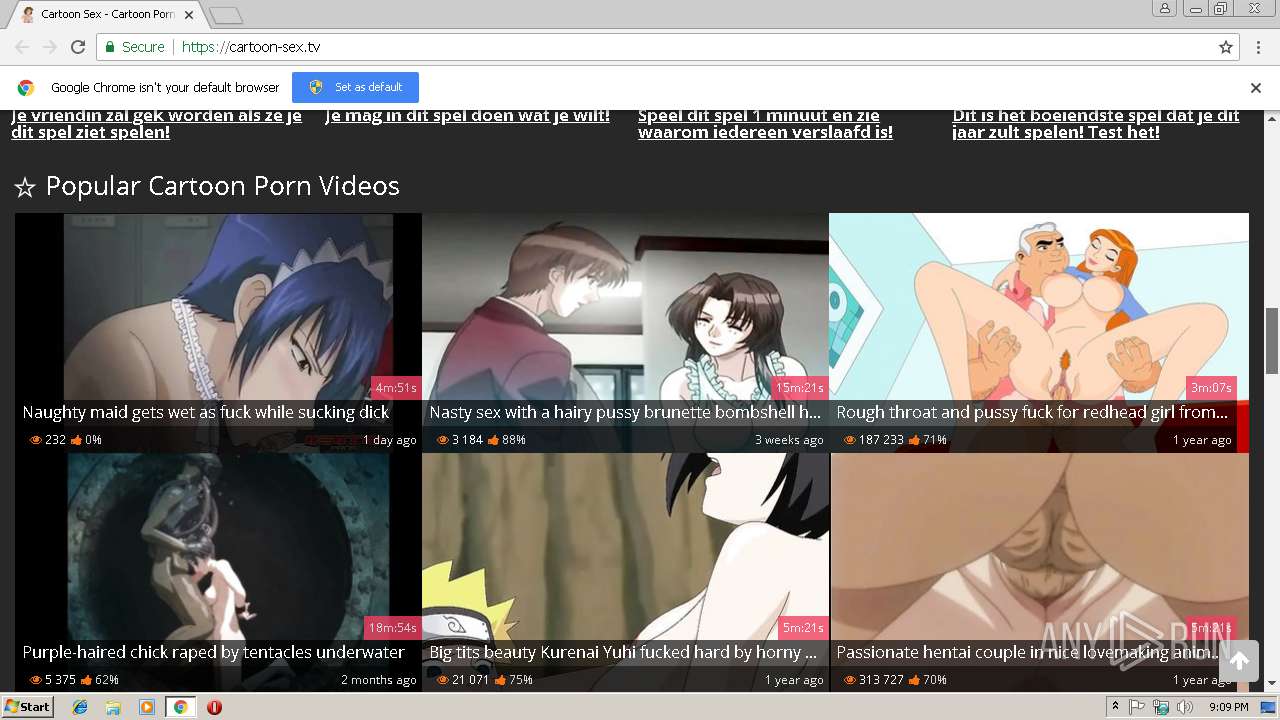This screenshot has height=720, width=1280.
Task: Click the page scrollbar down arrow
Action: (x=1272, y=684)
